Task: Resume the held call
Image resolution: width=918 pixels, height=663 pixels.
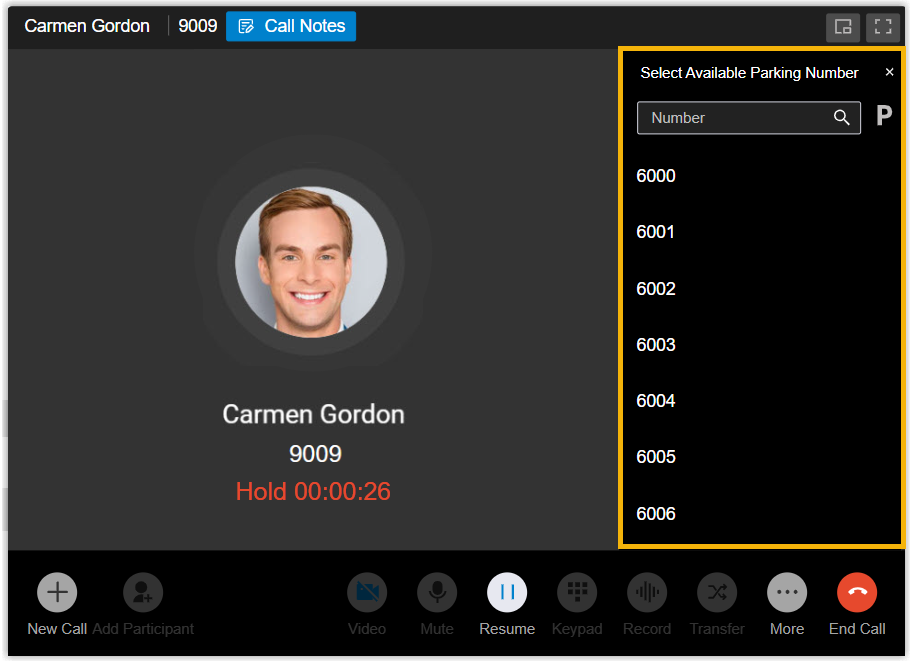Action: [x=507, y=592]
